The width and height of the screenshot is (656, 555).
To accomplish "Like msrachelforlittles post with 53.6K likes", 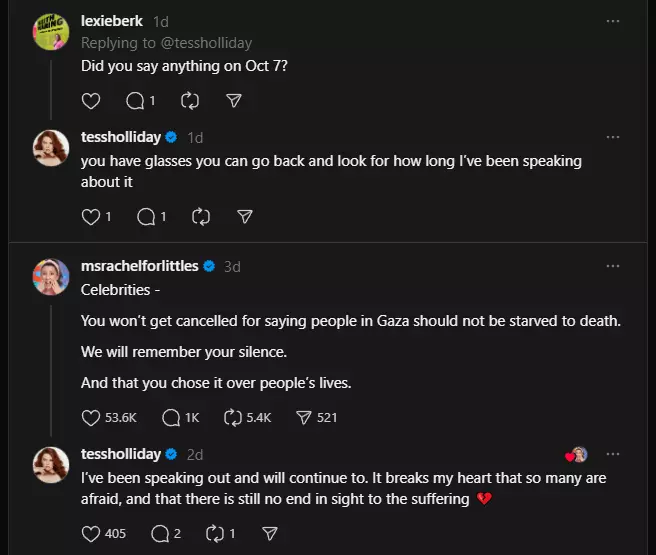I will [x=109, y=417].
